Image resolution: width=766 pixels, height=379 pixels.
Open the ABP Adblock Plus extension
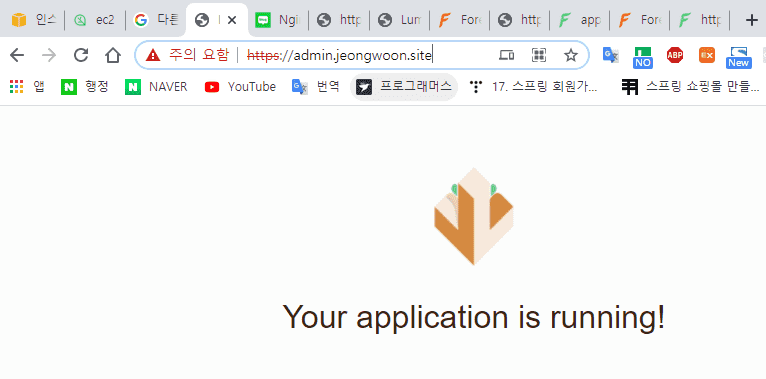click(x=675, y=55)
